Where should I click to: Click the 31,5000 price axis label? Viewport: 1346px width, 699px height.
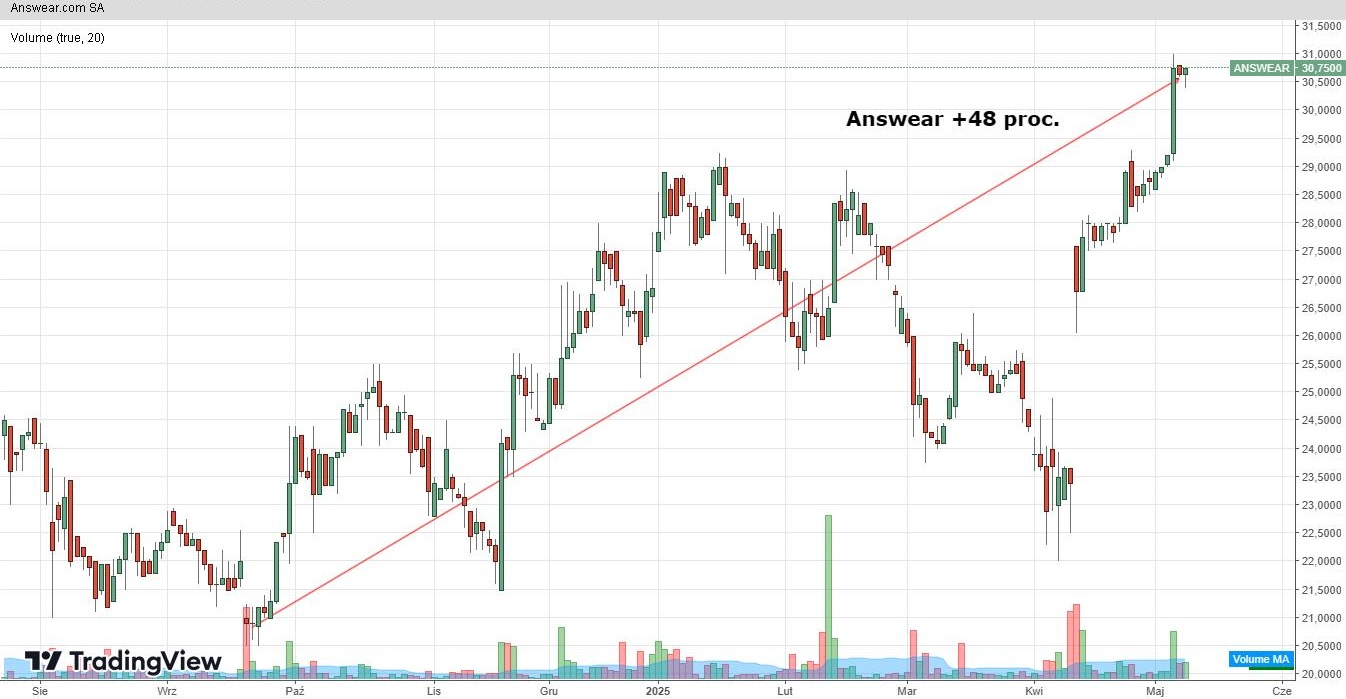coord(1322,26)
